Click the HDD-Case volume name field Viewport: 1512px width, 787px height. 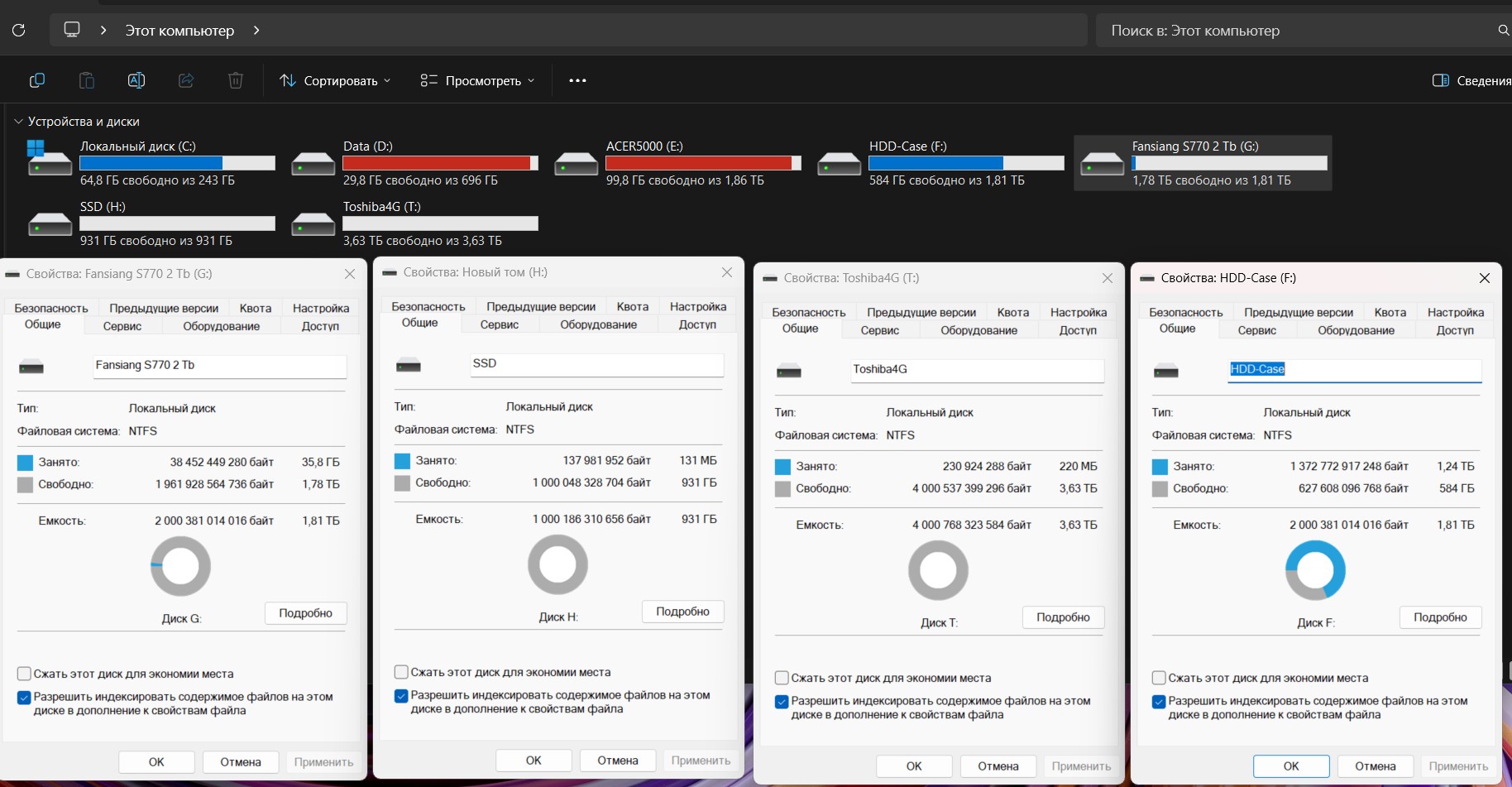tap(1354, 369)
